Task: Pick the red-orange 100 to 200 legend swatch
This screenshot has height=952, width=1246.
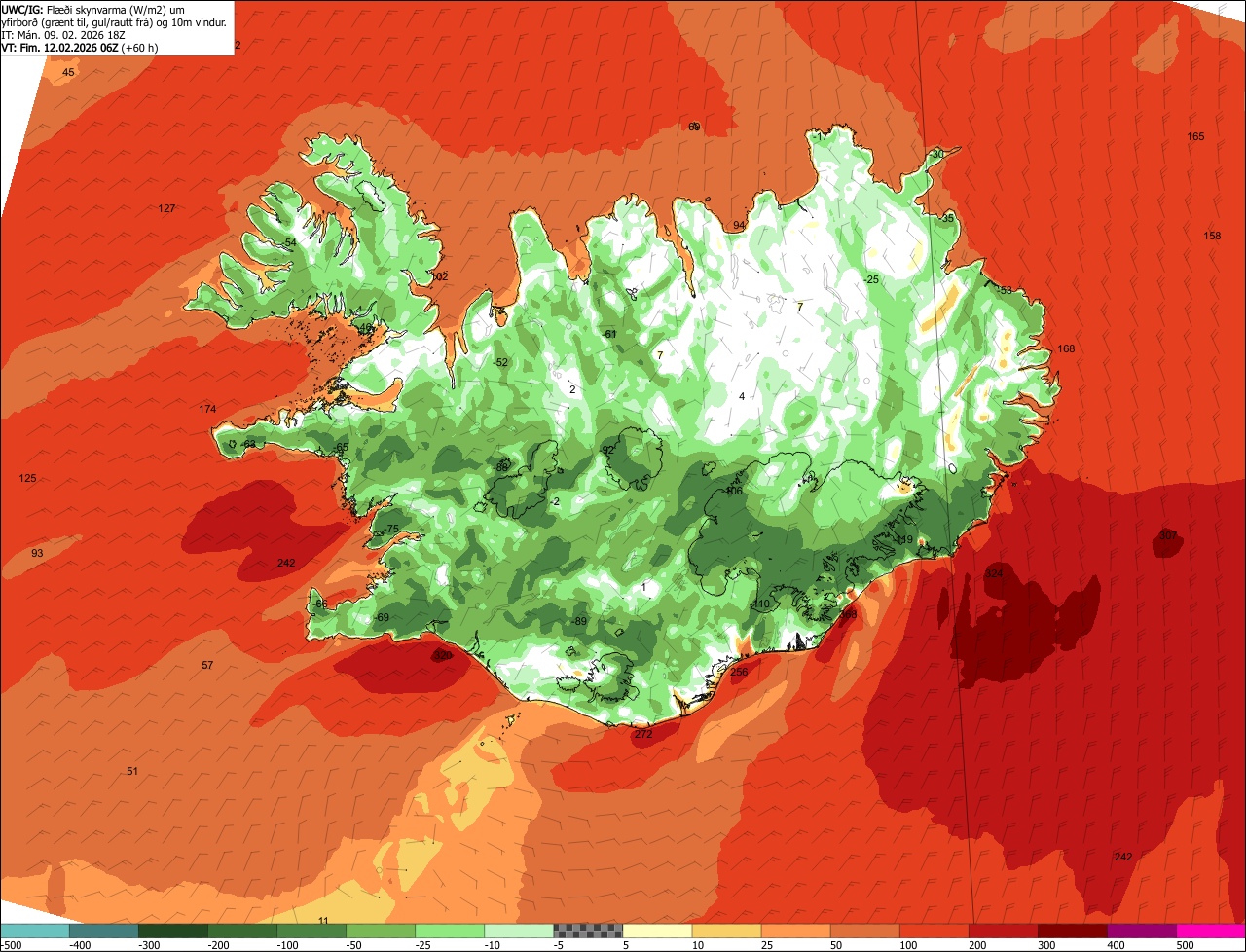Action: [x=934, y=931]
